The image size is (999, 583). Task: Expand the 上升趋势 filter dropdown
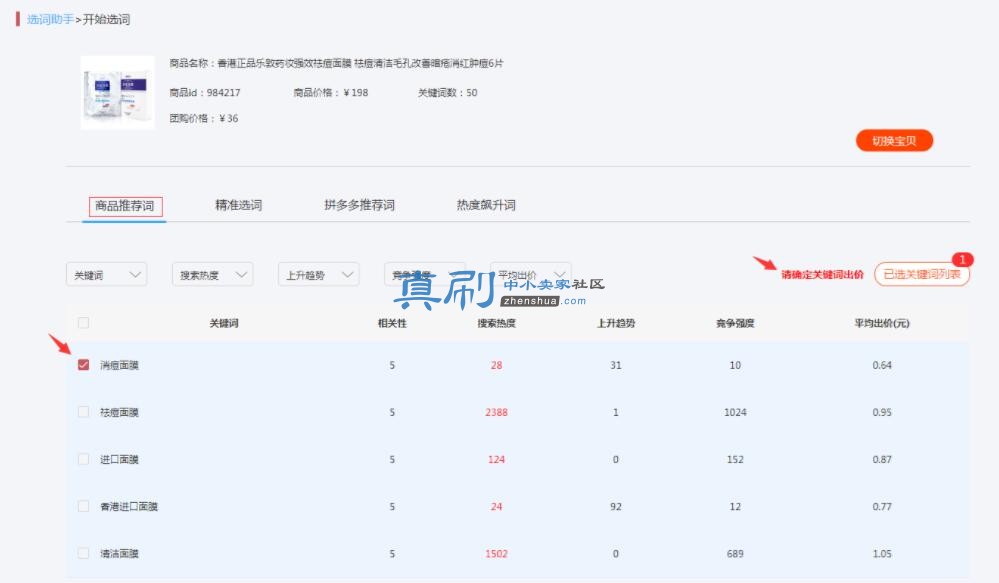[319, 275]
